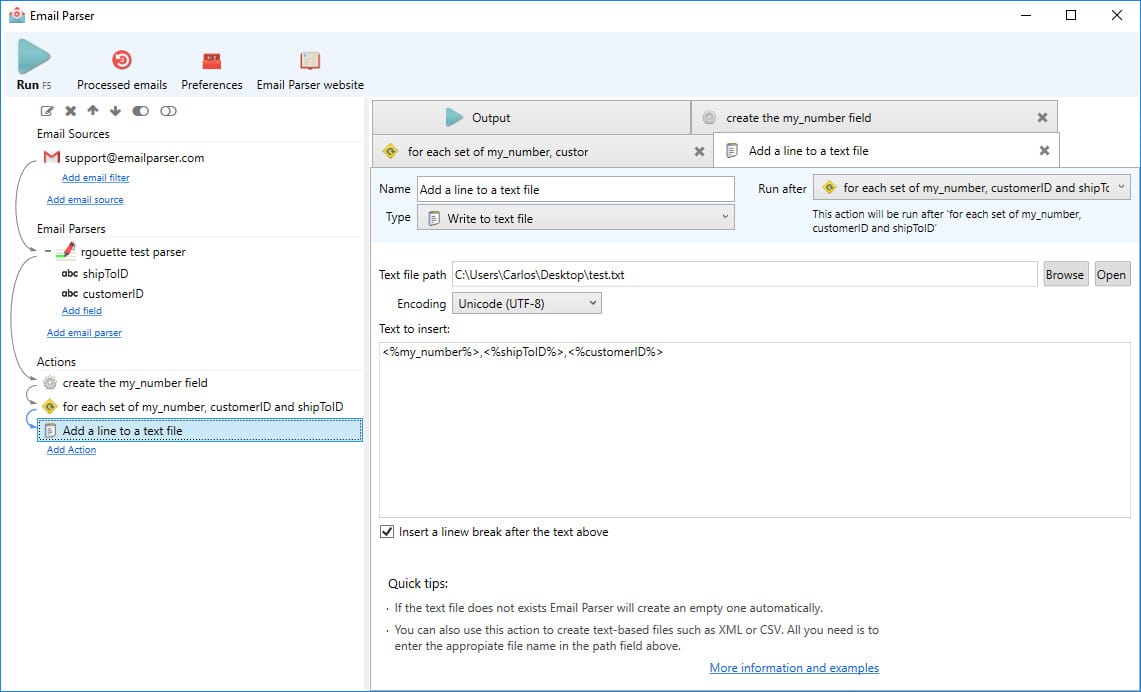The image size is (1141, 692).
Task: Close the Add a line to a text file tab
Action: coord(1044,151)
